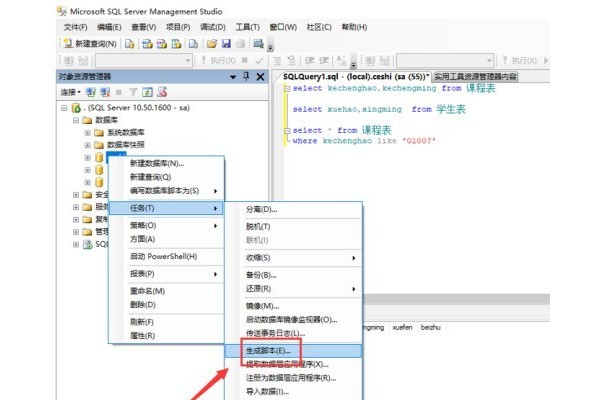Click the cancel query stop icon
The image size is (600, 400).
(245, 60)
